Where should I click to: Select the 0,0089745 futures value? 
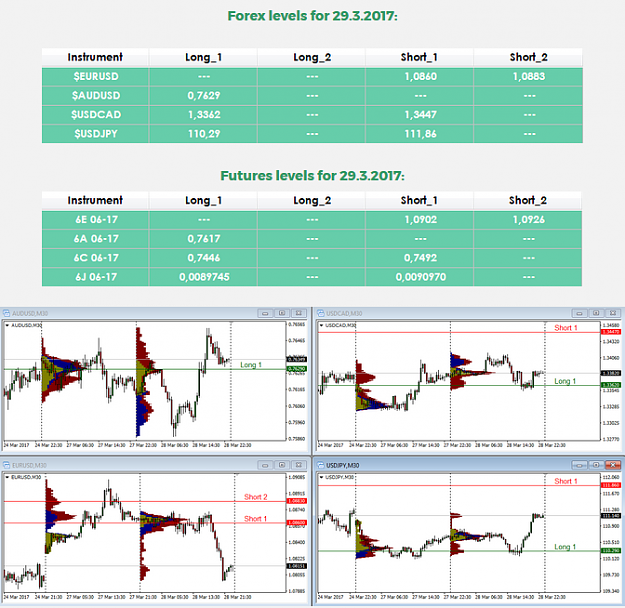tap(204, 277)
